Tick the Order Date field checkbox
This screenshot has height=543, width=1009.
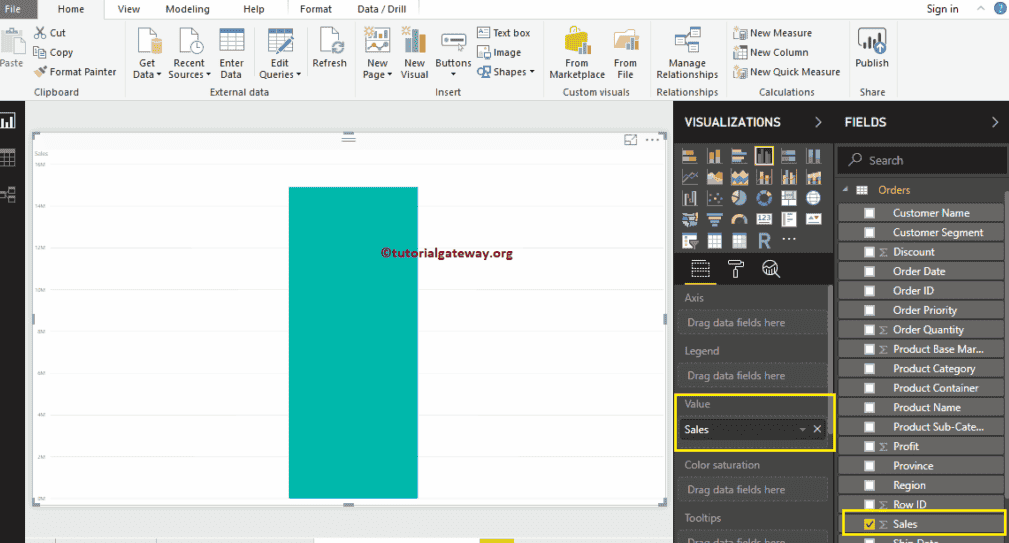(869, 272)
